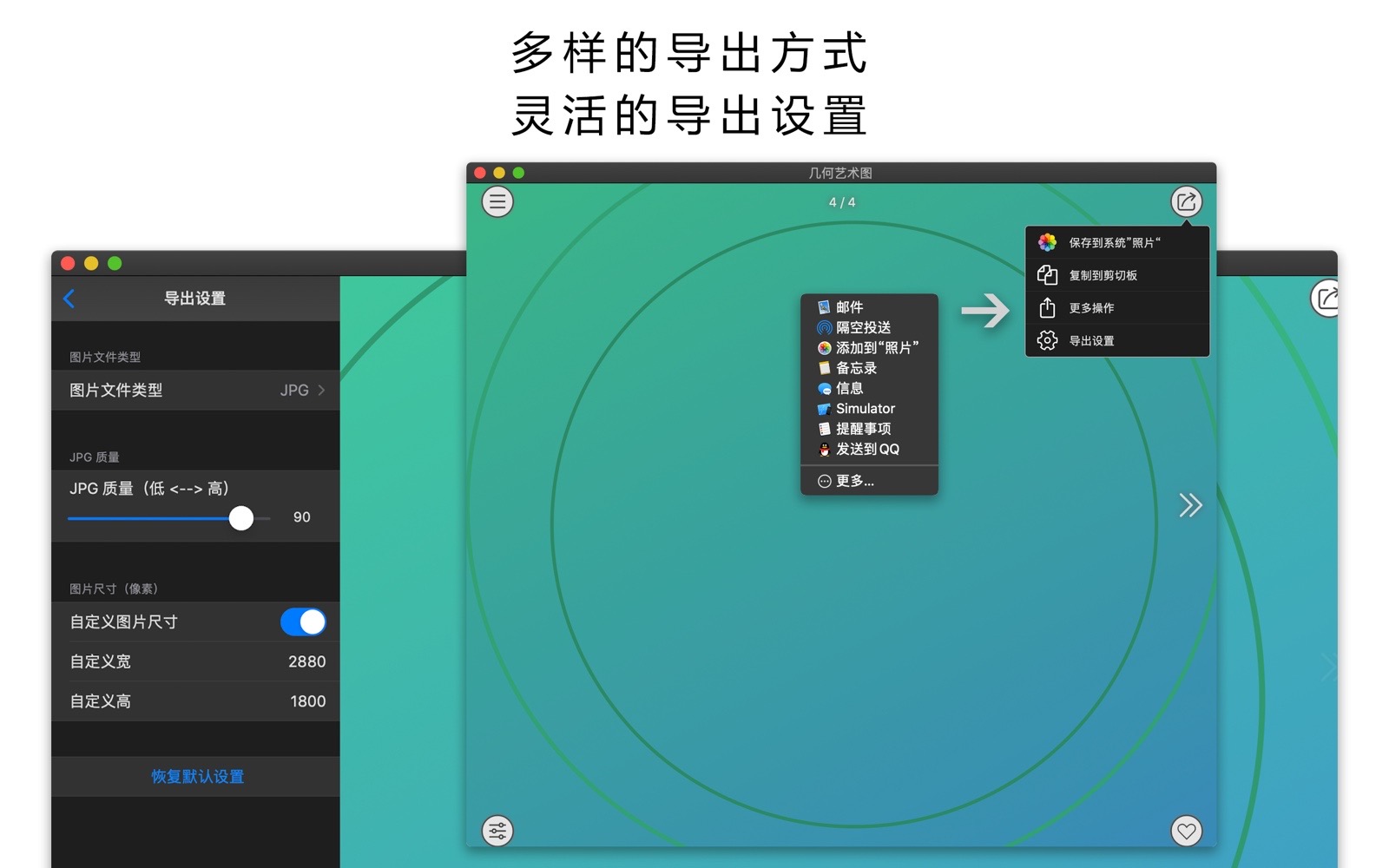Go to next artwork with double chevron

(1190, 505)
